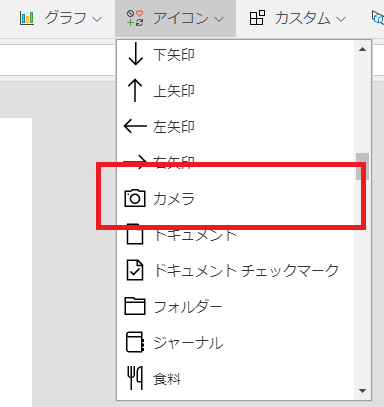The image size is (384, 407).
Task: Select the document icon (ドキュメント)
Action: (x=235, y=235)
